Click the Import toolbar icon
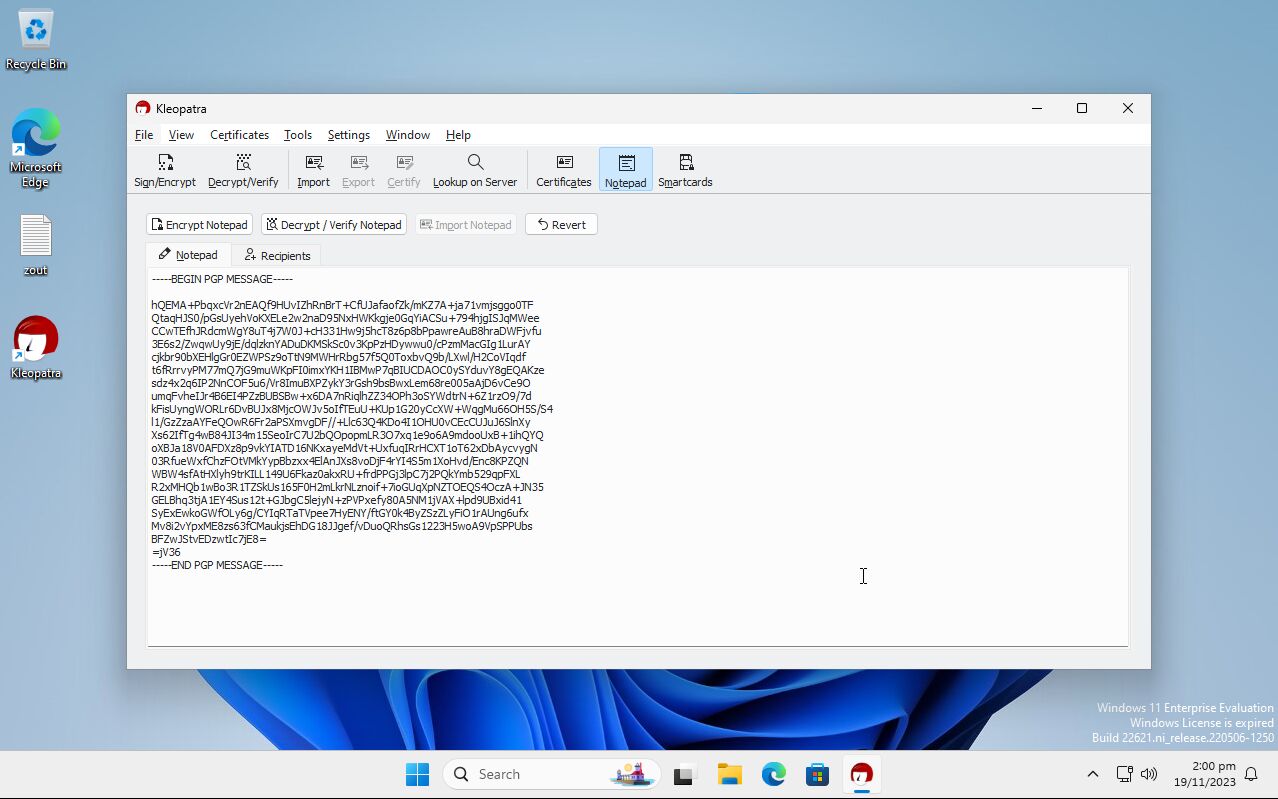The width and height of the screenshot is (1278, 799). coord(312,169)
